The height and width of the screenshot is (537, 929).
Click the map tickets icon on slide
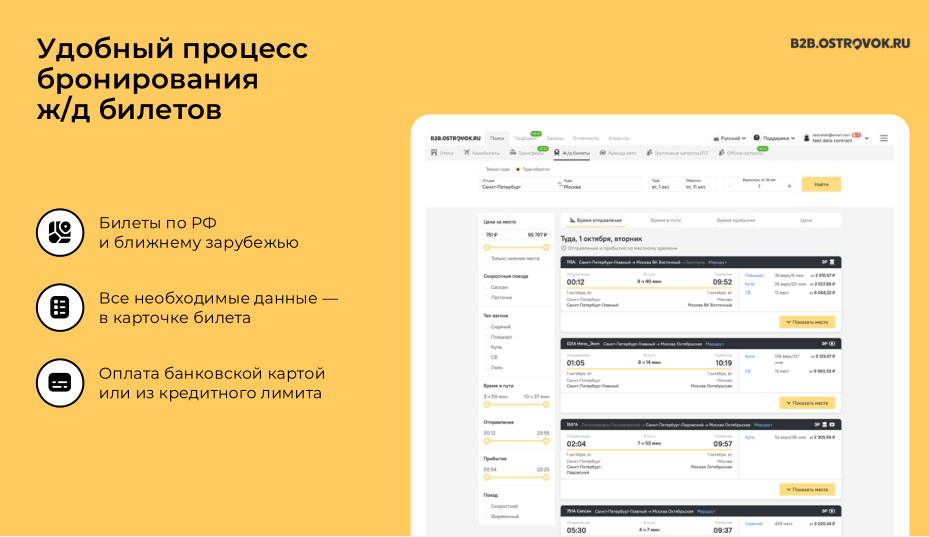tap(60, 232)
